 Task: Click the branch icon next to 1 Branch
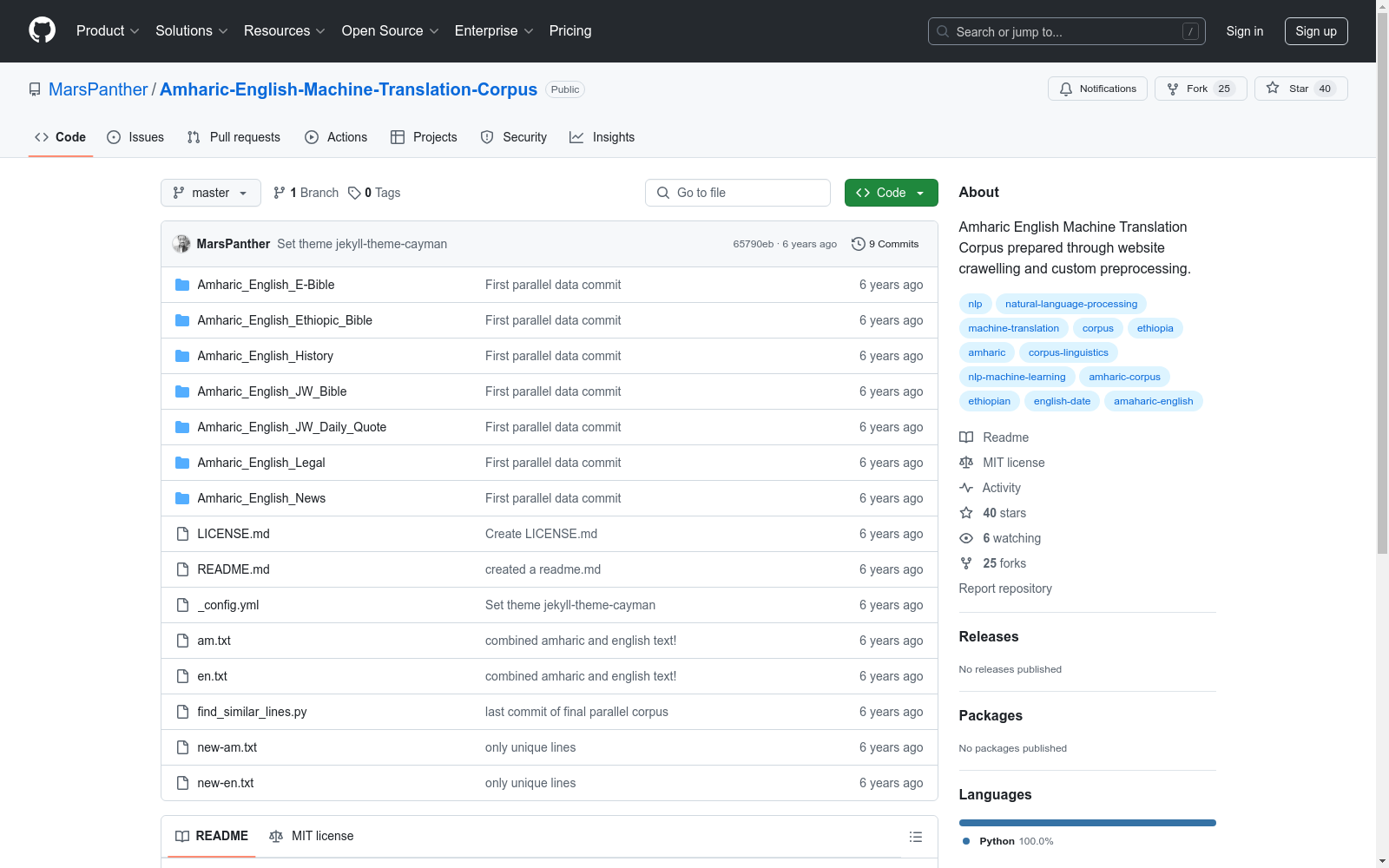tap(280, 193)
